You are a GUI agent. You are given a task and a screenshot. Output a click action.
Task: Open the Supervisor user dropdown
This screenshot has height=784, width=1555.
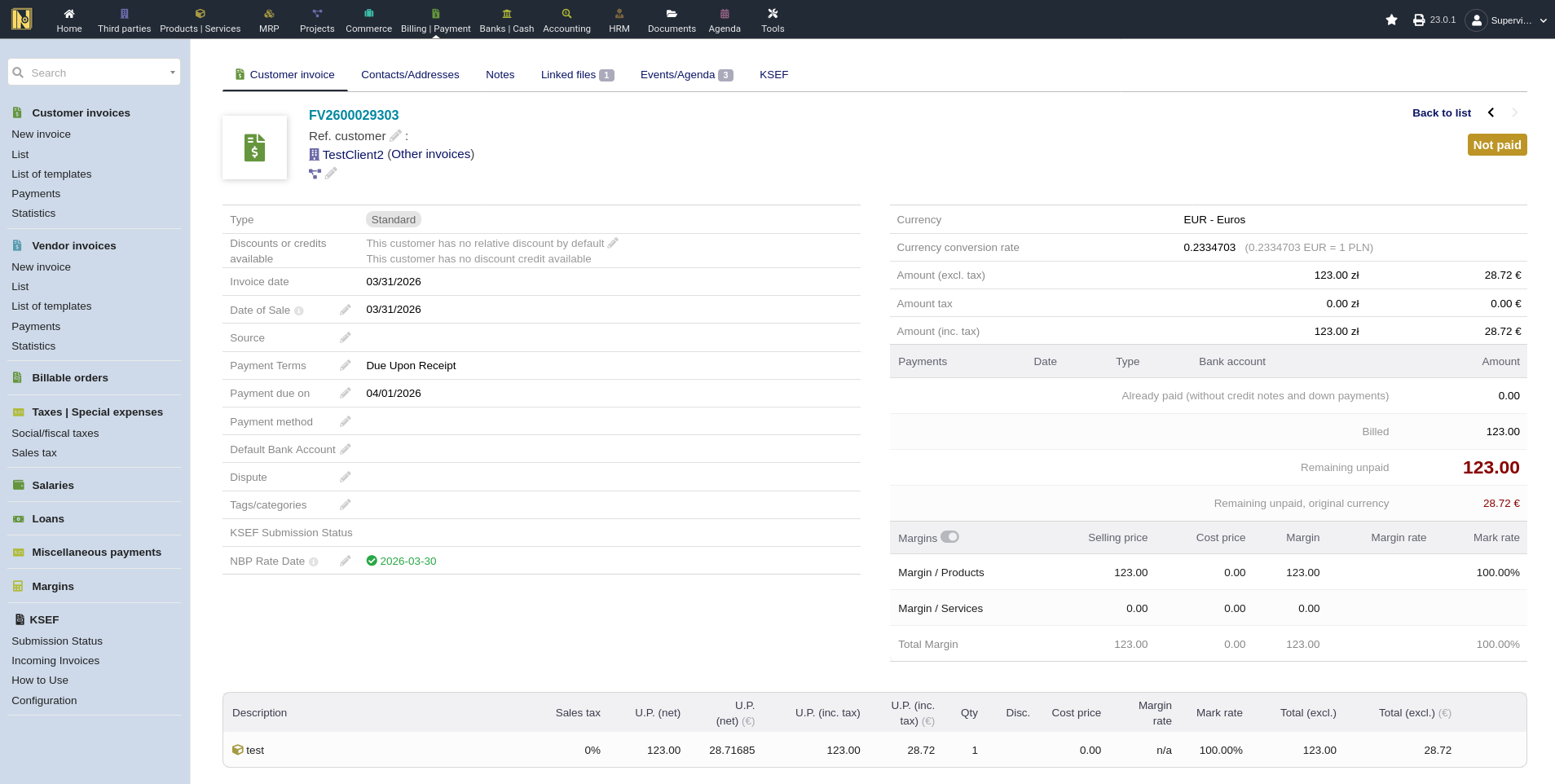pos(1509,20)
